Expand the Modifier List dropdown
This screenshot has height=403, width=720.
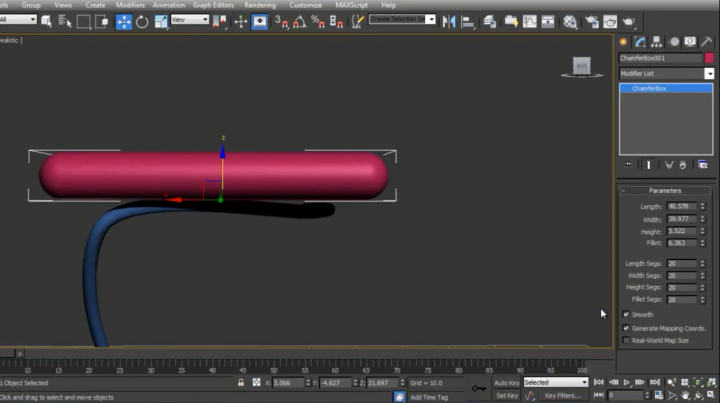point(709,73)
